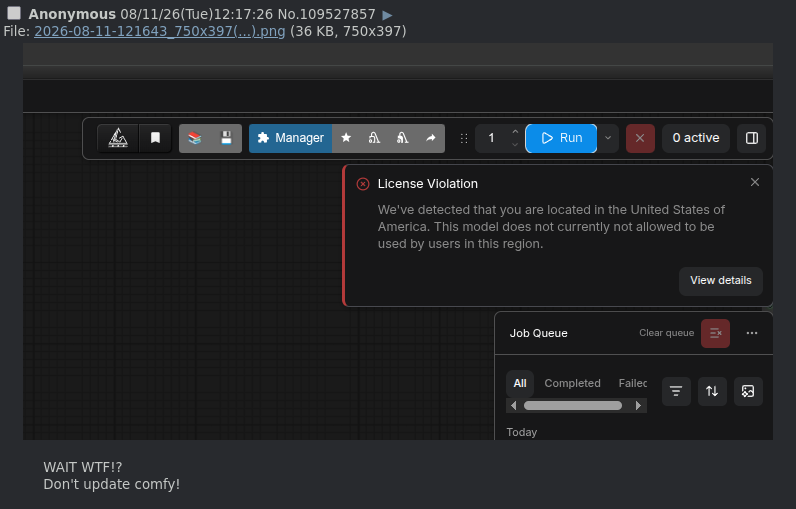Click the ComfyUI logo icon in toolbar
Image resolution: width=796 pixels, height=509 pixels.
point(118,138)
